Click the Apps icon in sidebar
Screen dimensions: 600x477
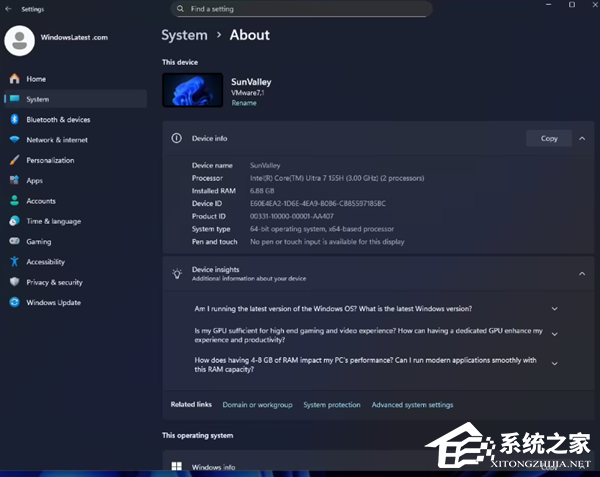[x=15, y=180]
